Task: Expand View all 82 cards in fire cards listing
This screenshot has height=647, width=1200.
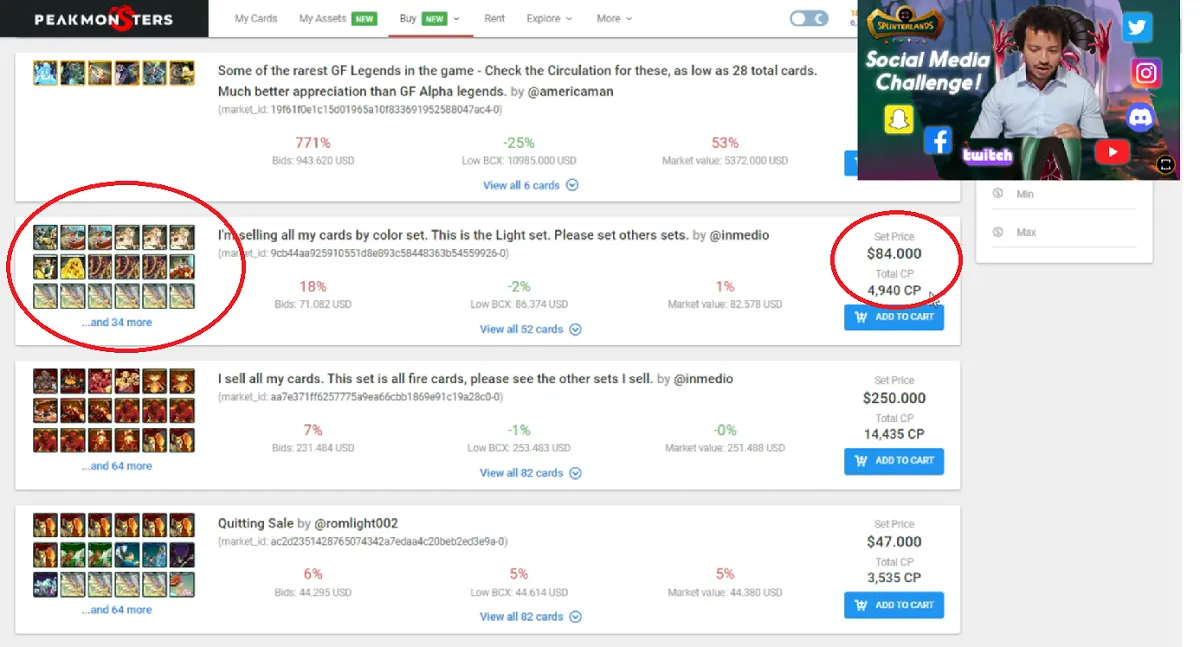Action: pyautogui.click(x=530, y=473)
